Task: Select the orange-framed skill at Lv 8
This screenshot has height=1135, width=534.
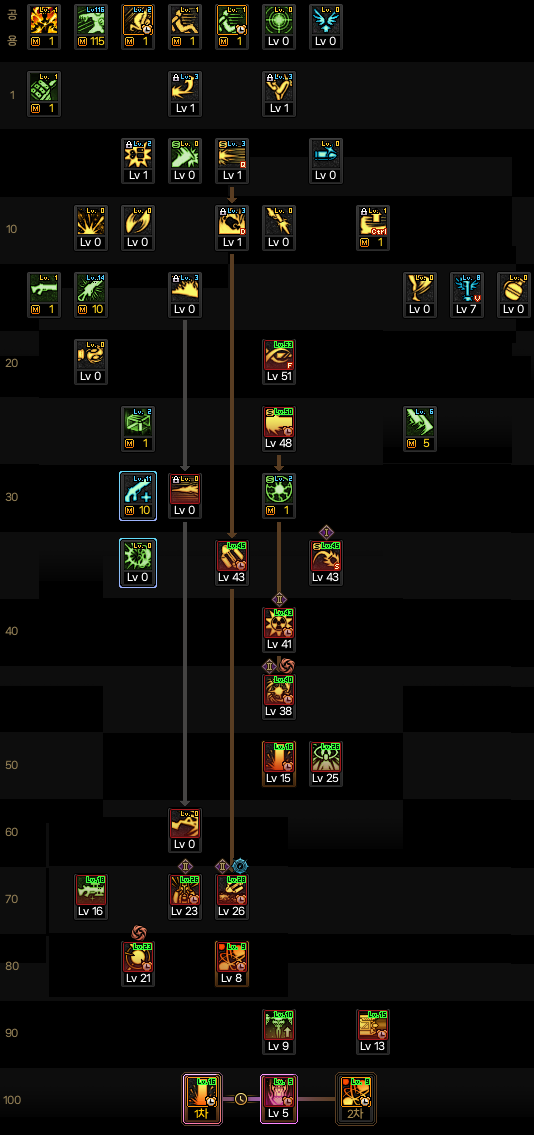Action: pos(232,963)
